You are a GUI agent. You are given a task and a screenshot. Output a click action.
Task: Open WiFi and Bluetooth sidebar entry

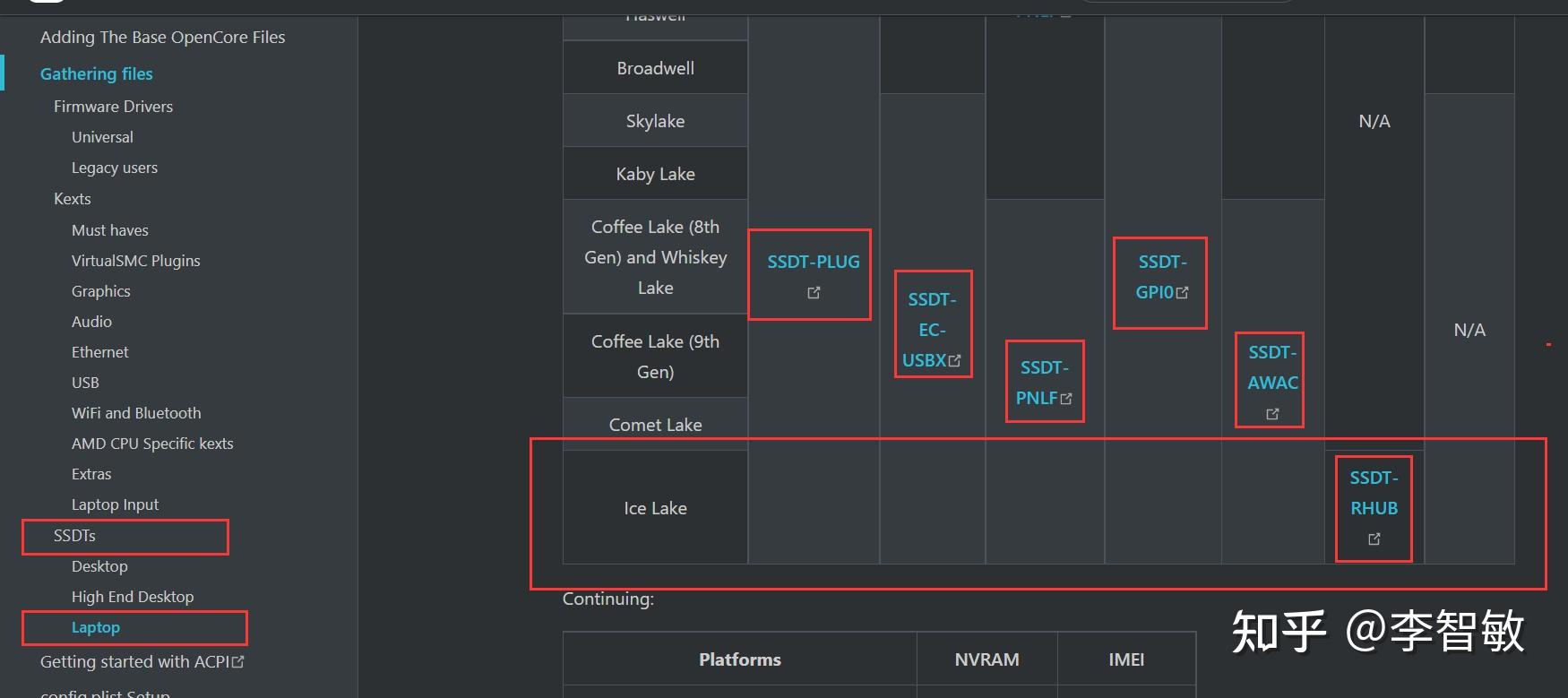(136, 413)
